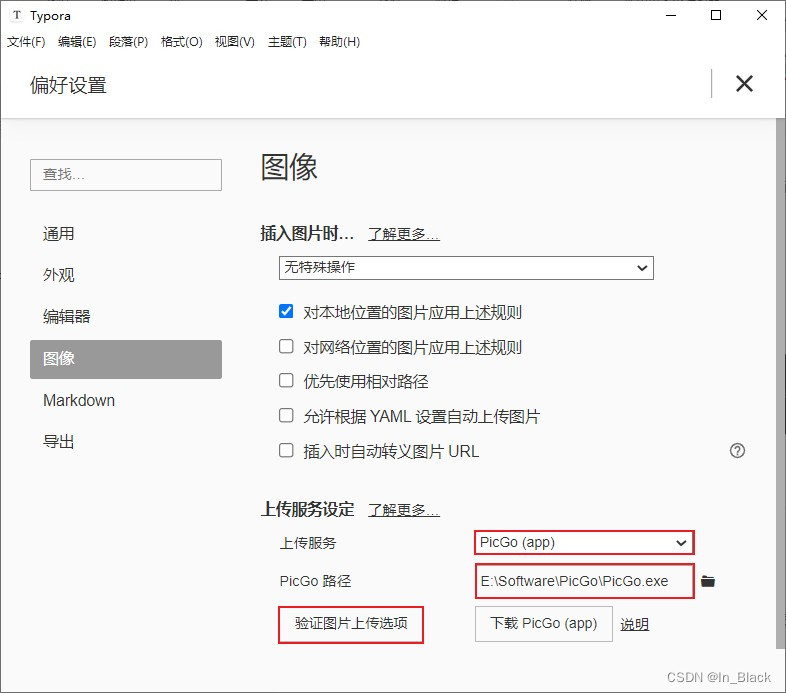Screen dimensions: 786x693
Task: Close the preferences panel with the X icon
Action: pyautogui.click(x=744, y=84)
